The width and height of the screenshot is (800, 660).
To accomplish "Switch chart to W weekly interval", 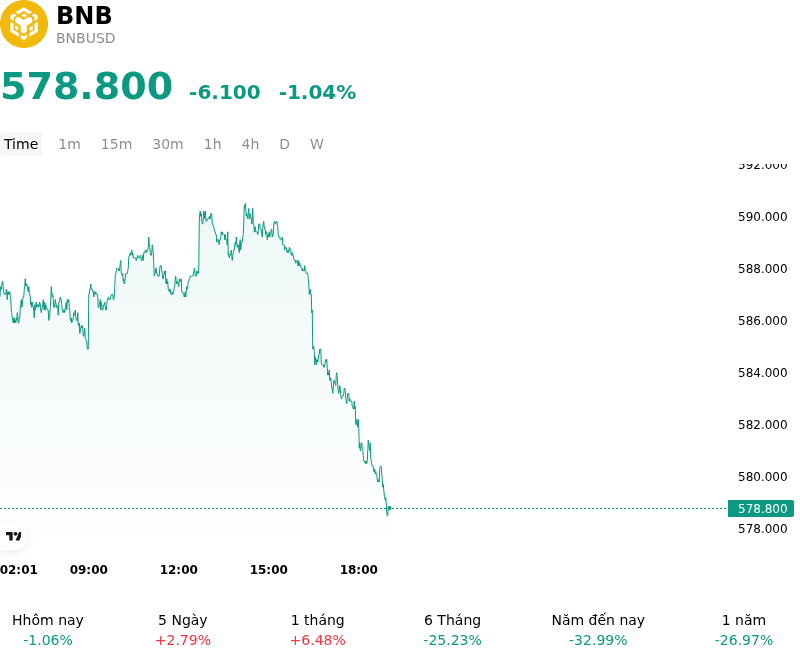I will point(317,144).
